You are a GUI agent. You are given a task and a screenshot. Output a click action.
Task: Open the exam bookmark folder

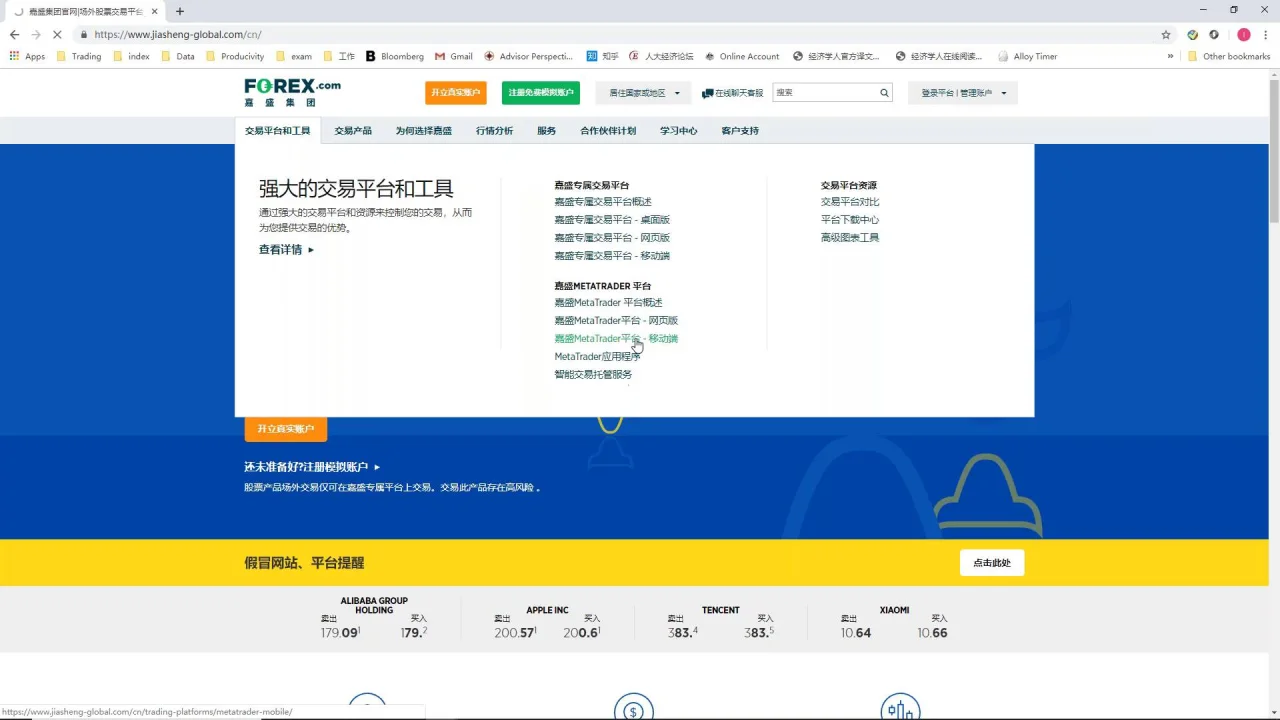pyautogui.click(x=294, y=56)
